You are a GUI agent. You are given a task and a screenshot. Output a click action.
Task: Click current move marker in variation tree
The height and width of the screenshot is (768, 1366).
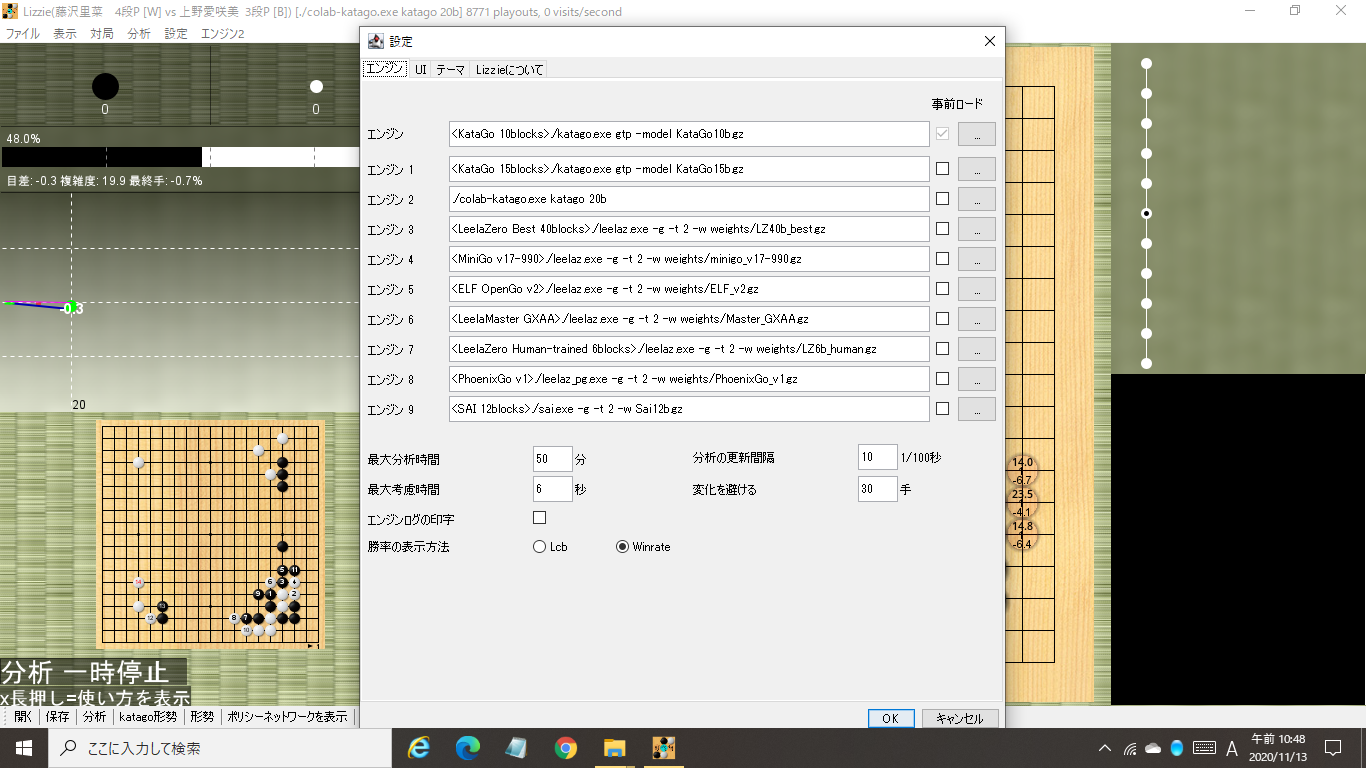click(1147, 213)
